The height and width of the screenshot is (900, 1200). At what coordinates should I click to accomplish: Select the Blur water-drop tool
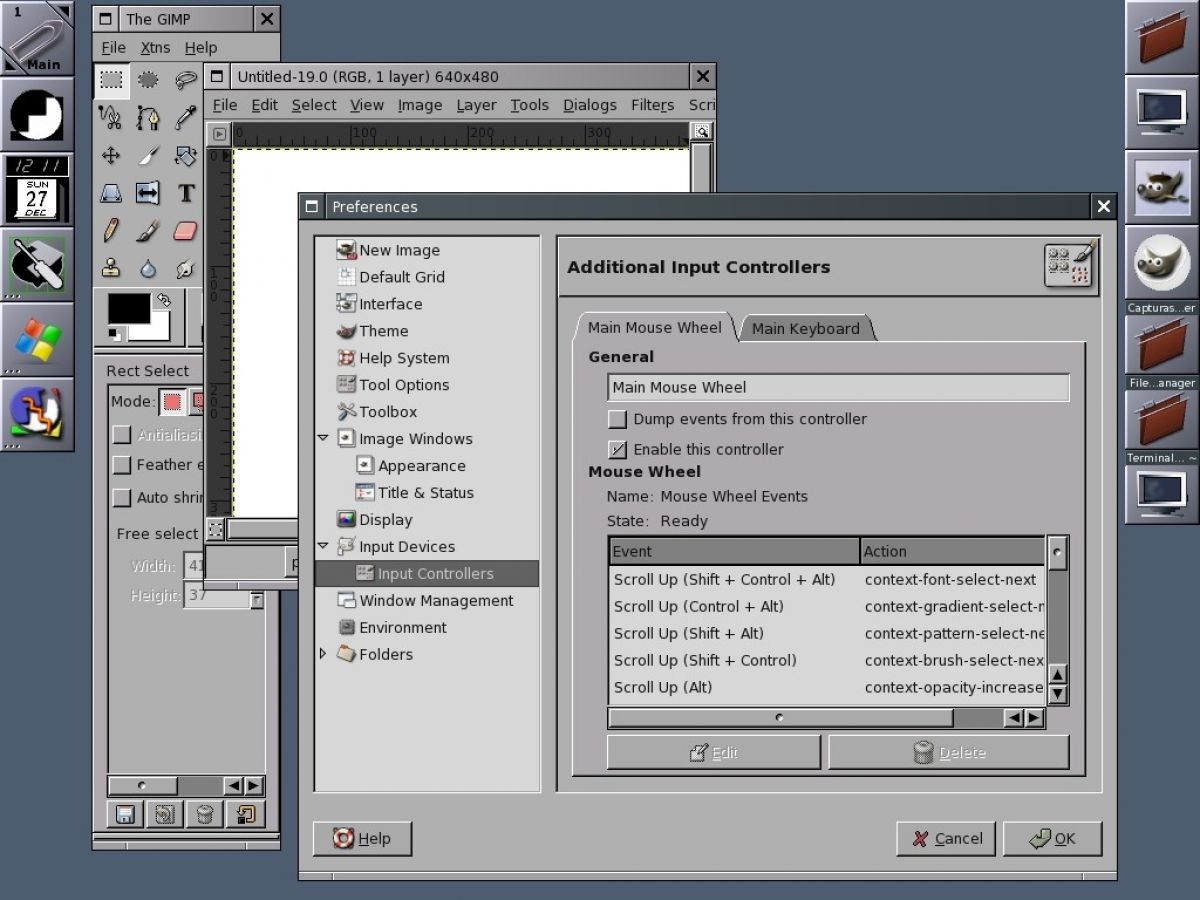(148, 268)
